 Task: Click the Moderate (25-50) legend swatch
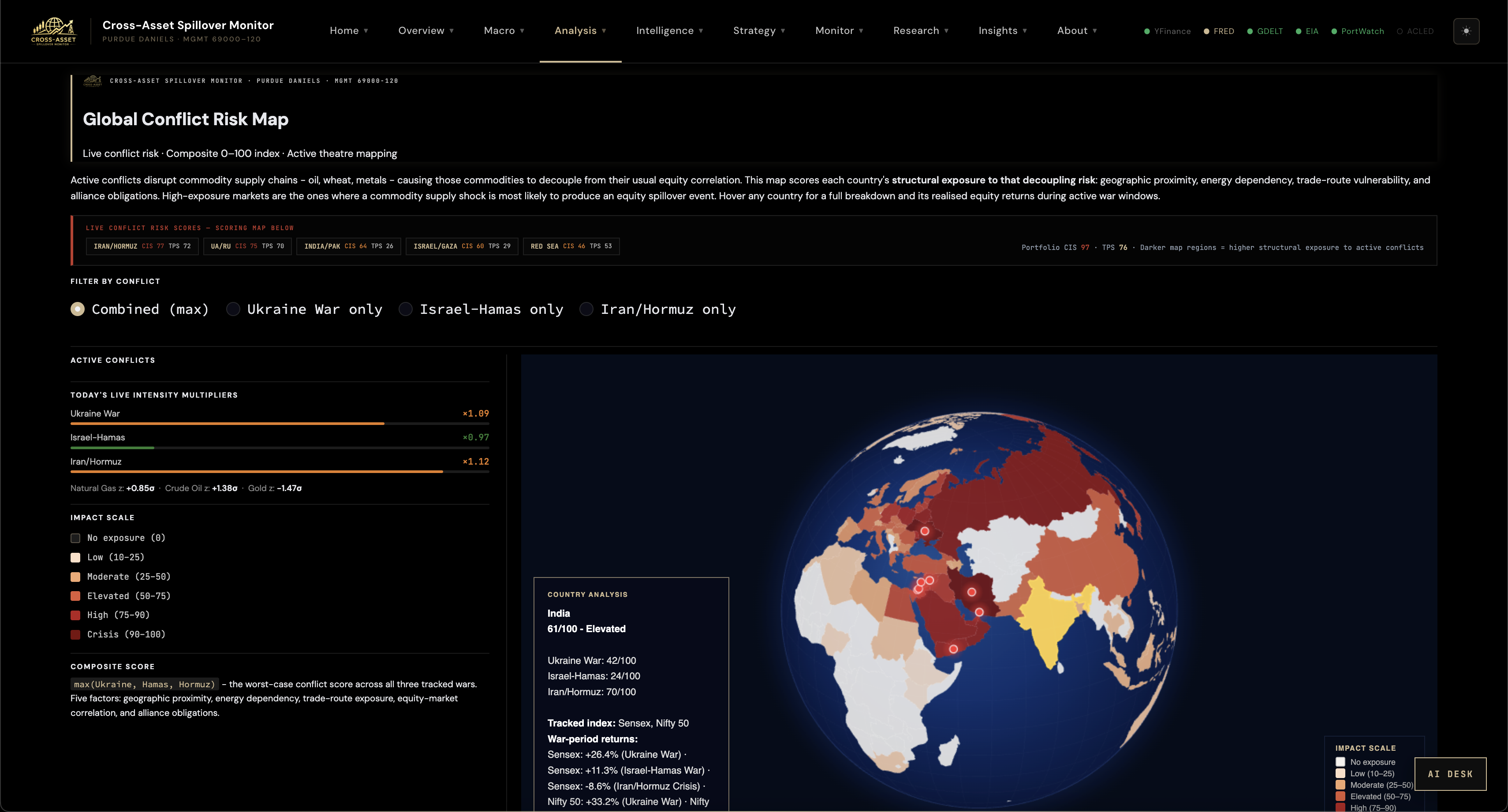coord(75,577)
